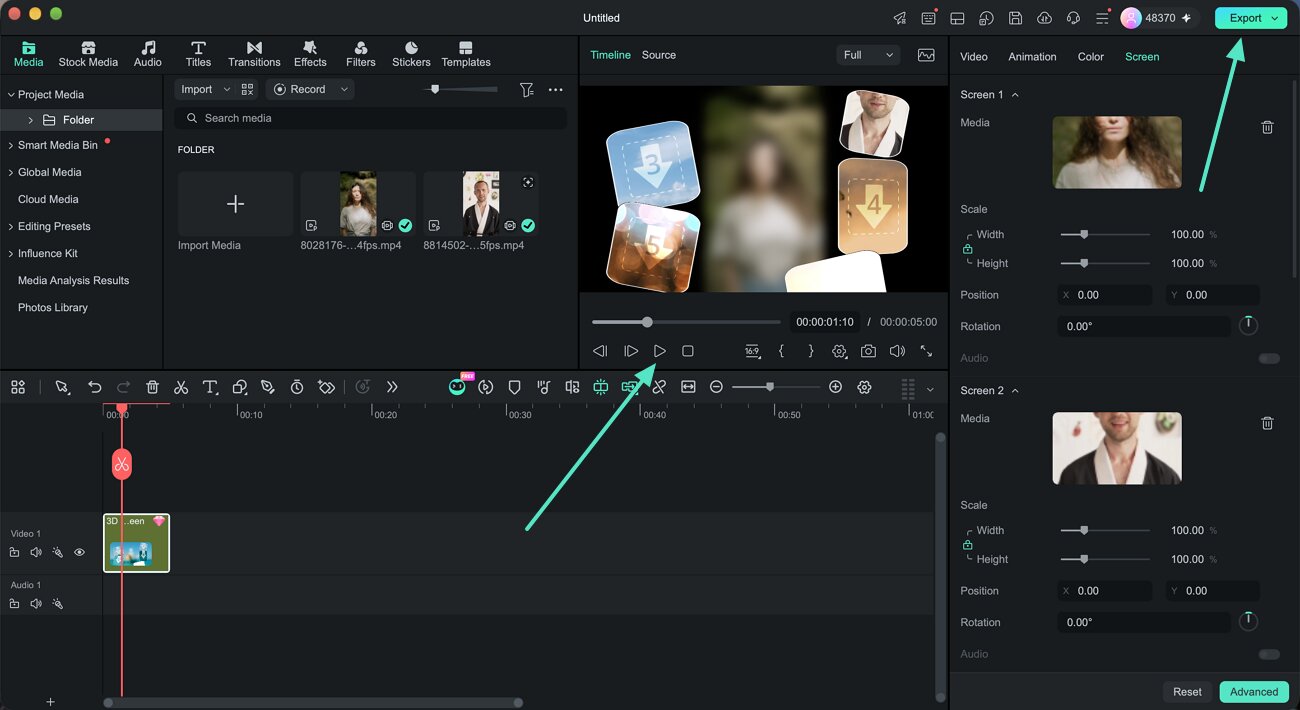The height and width of the screenshot is (710, 1300).
Task: Hide Video 1 track with eye icon
Action: click(79, 552)
